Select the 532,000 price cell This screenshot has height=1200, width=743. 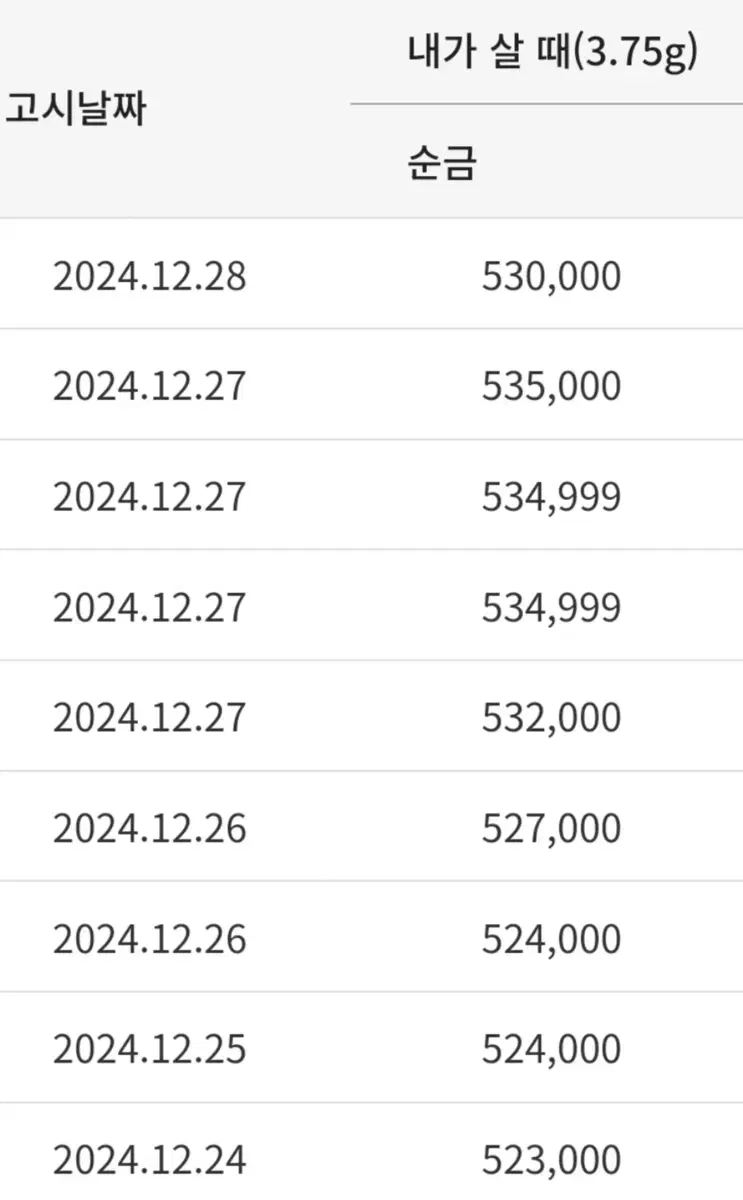pyautogui.click(x=551, y=718)
